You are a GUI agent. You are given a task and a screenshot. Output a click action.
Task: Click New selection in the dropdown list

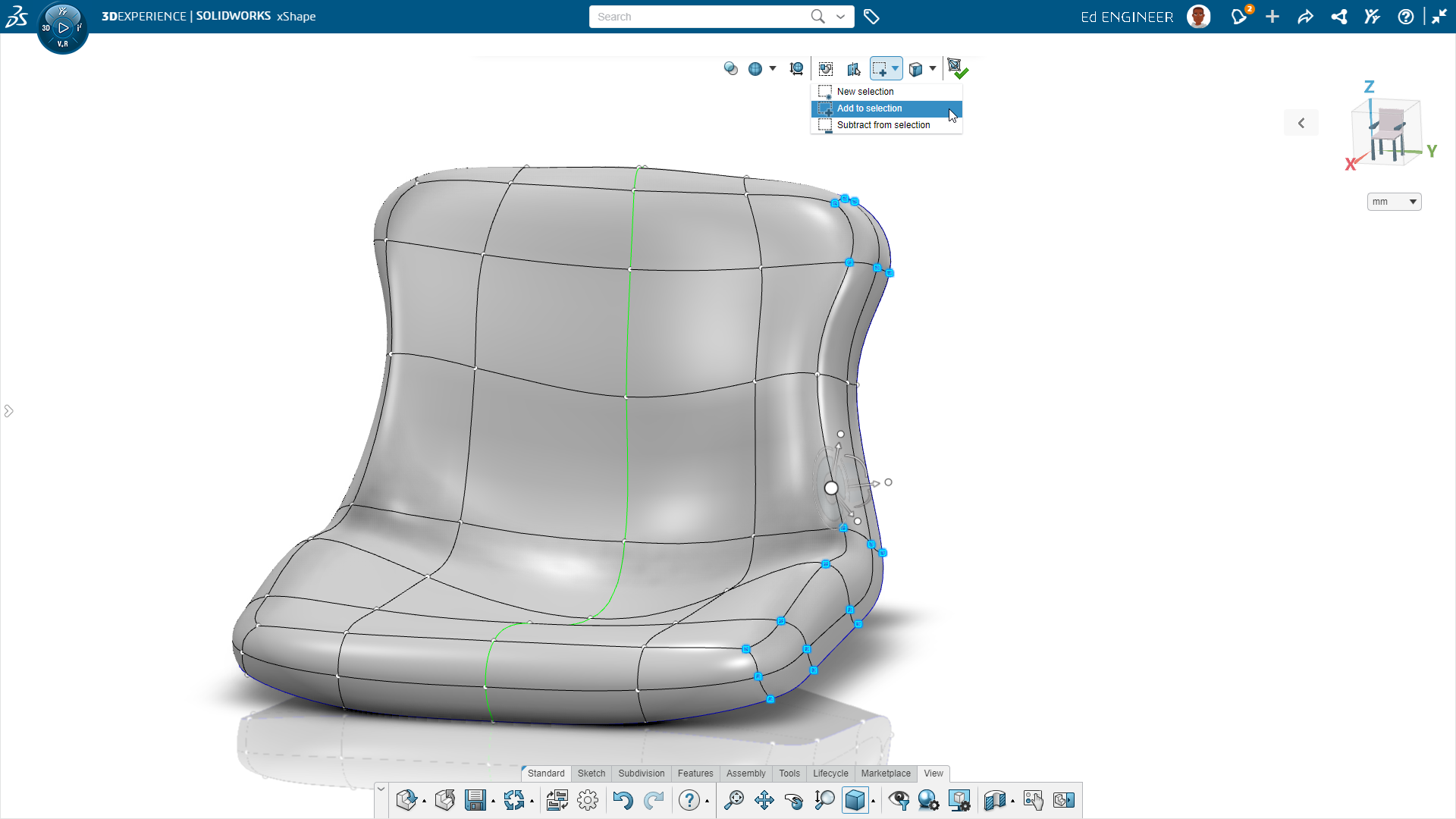coord(864,92)
